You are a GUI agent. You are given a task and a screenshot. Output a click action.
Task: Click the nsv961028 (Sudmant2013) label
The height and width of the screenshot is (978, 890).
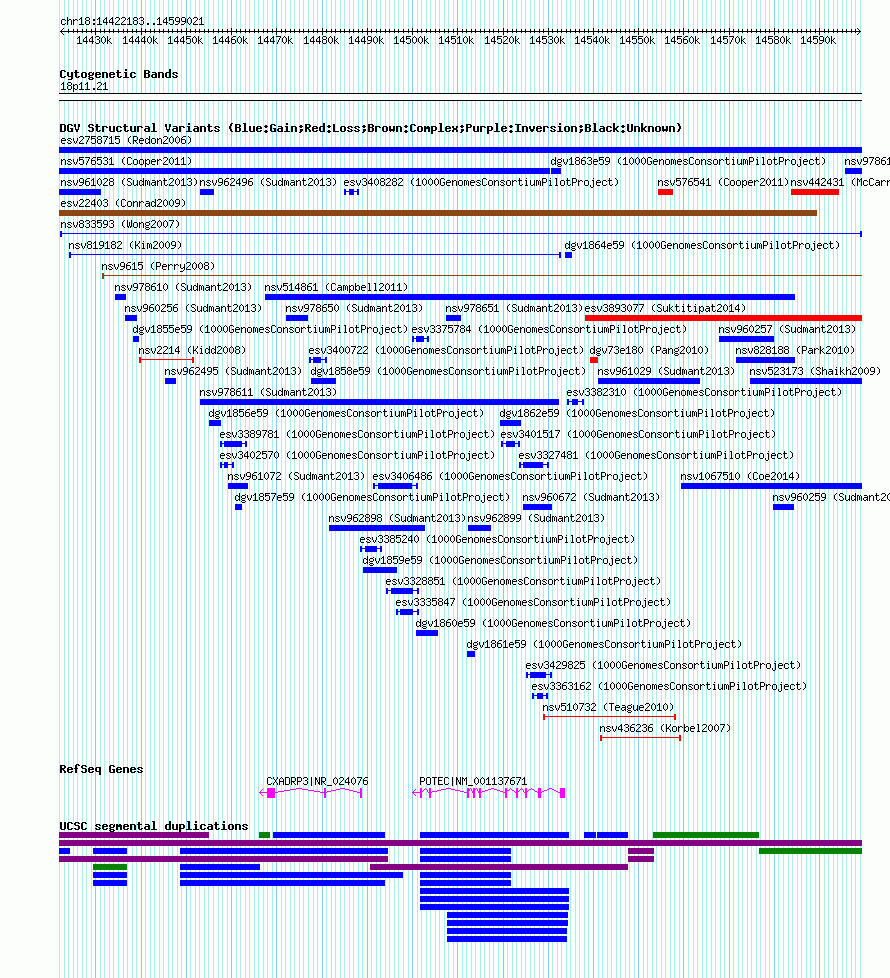pos(129,183)
